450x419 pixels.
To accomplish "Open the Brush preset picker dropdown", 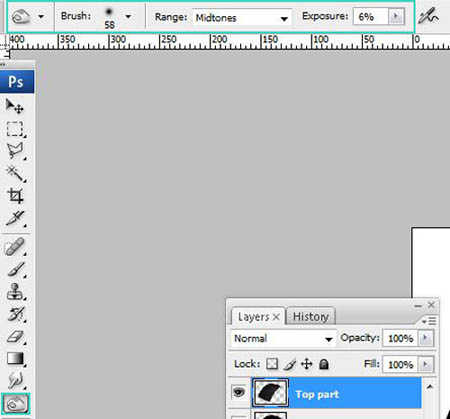I will pos(128,16).
